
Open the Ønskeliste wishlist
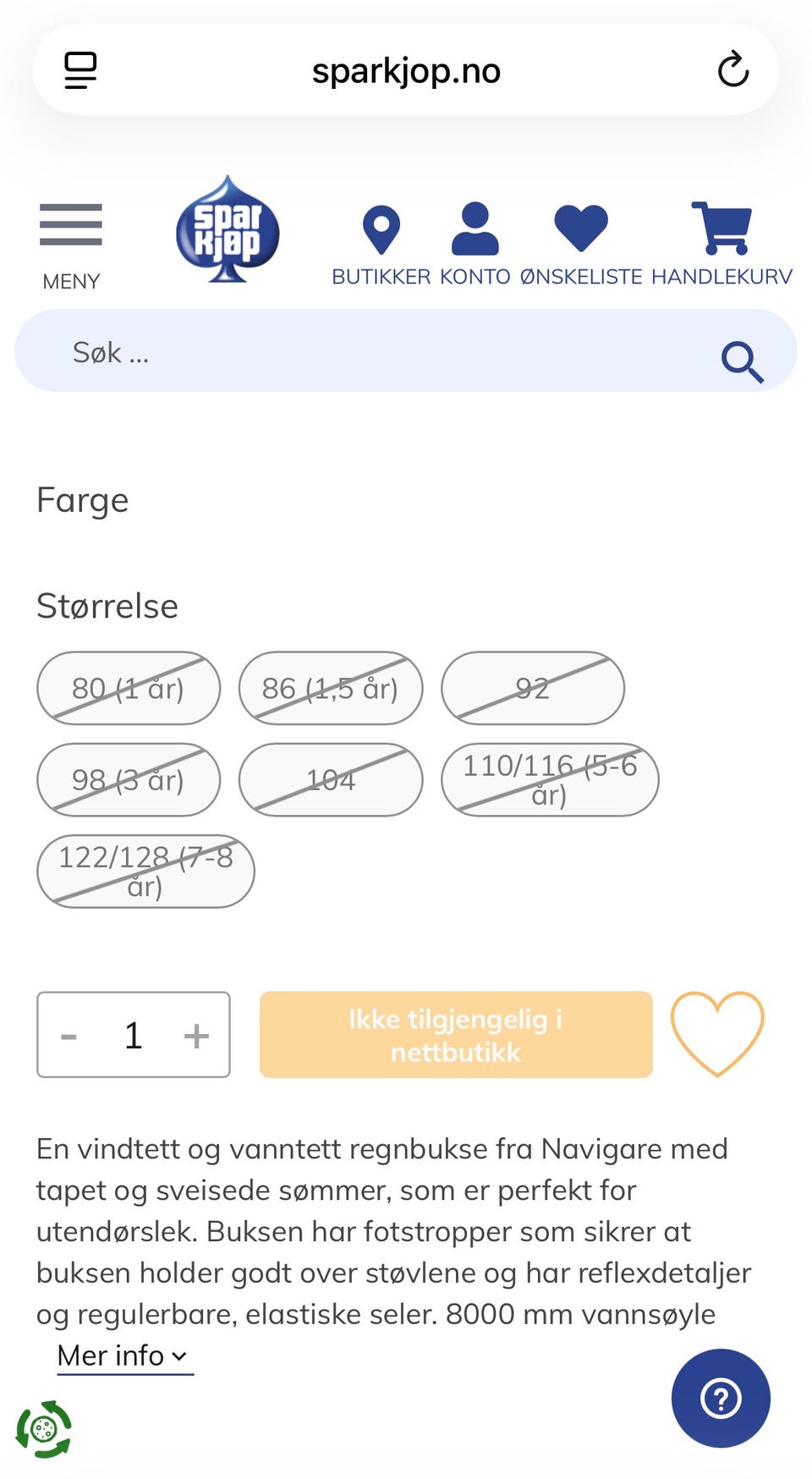580,243
